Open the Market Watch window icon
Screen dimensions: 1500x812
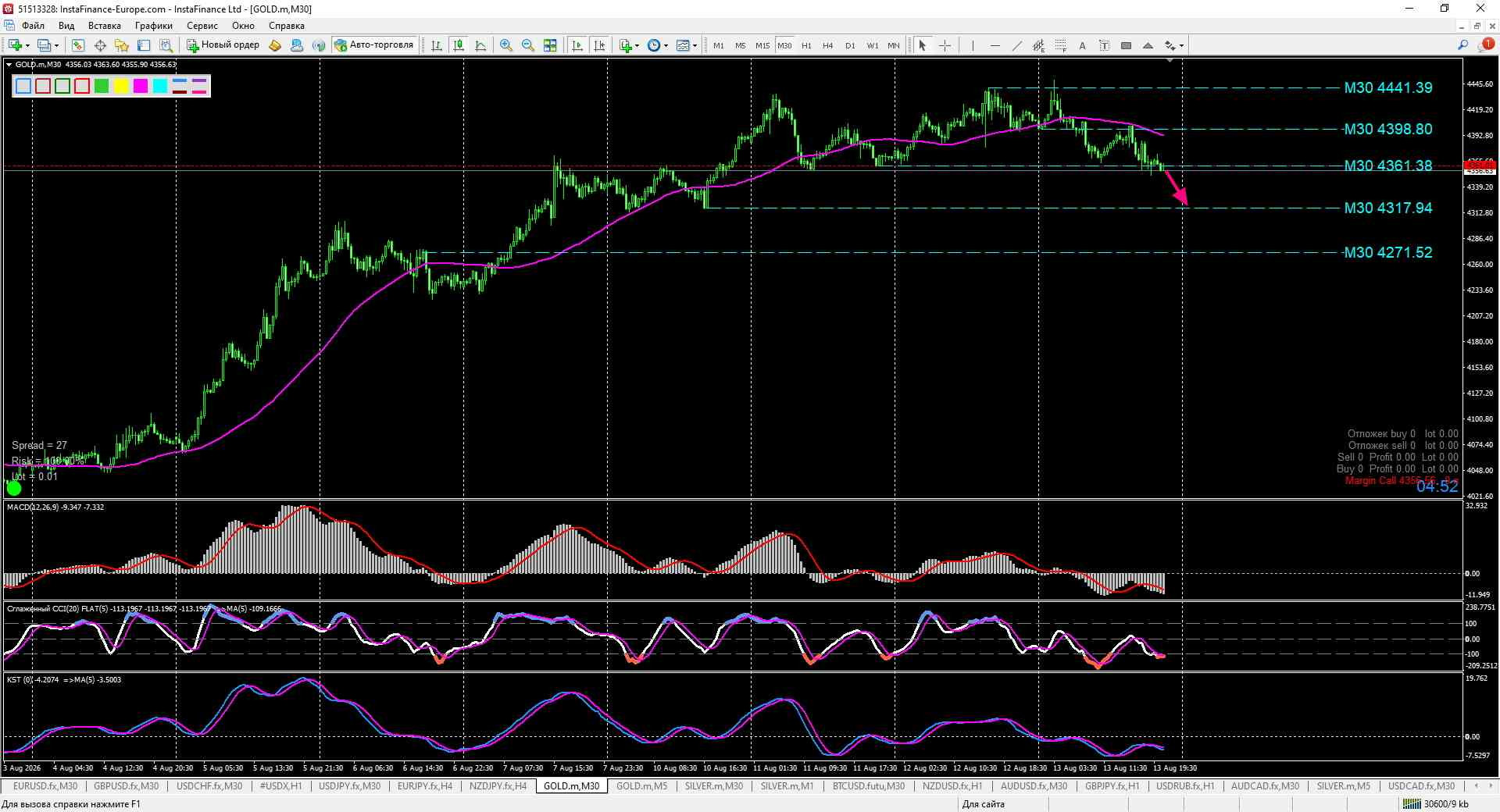[78, 45]
